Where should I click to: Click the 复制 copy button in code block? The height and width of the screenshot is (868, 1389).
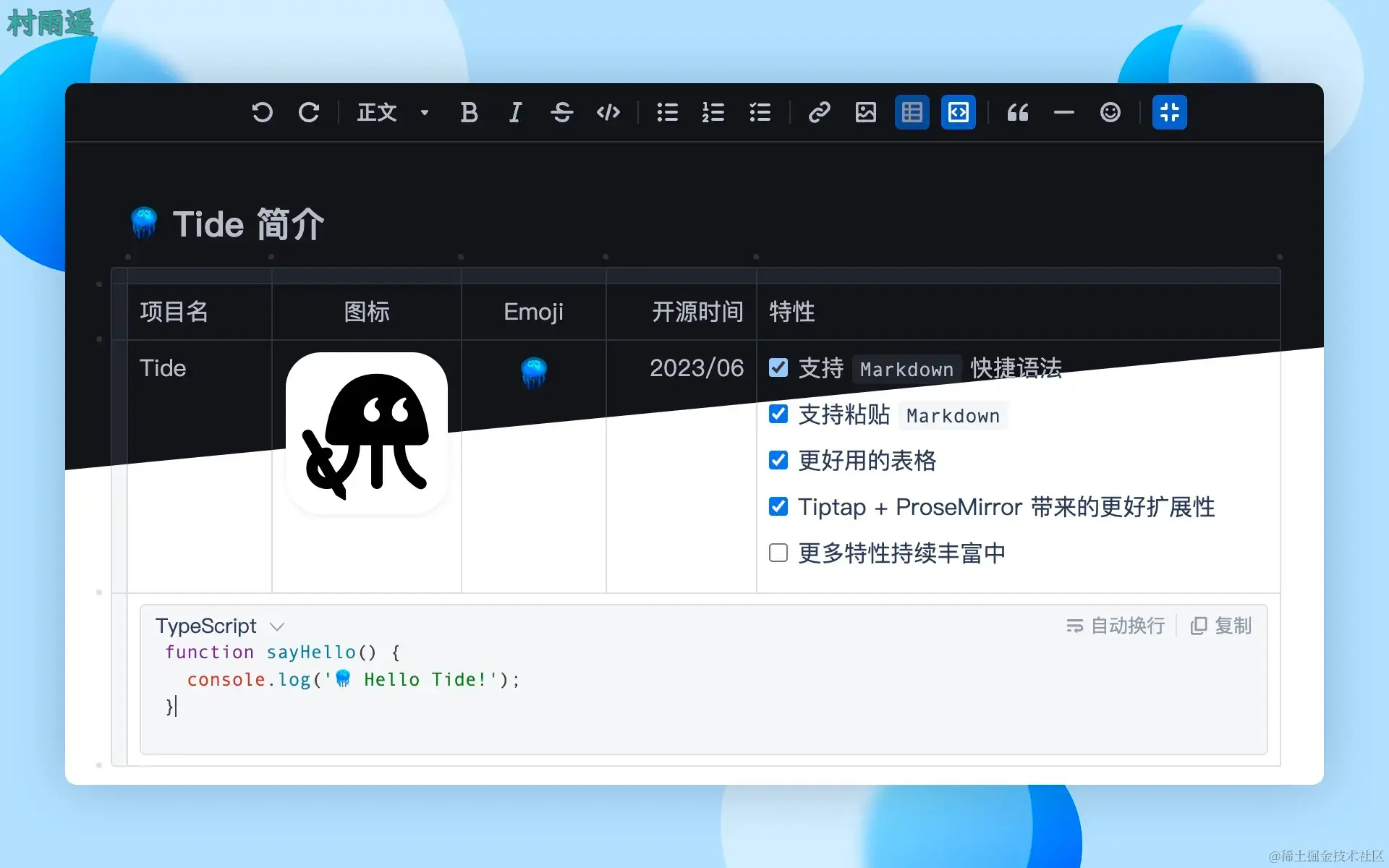(1221, 626)
